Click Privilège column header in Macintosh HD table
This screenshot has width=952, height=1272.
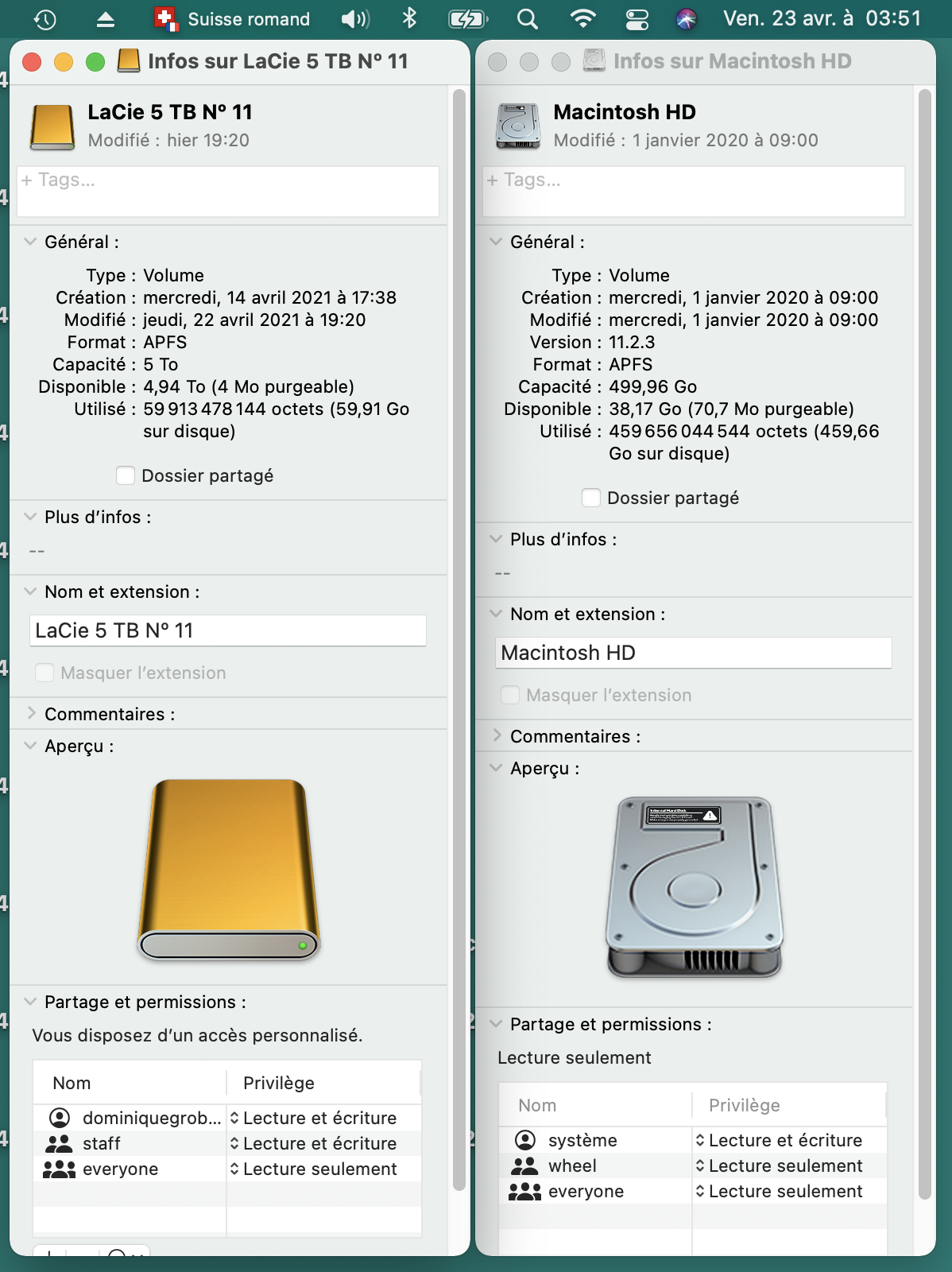point(790,1105)
